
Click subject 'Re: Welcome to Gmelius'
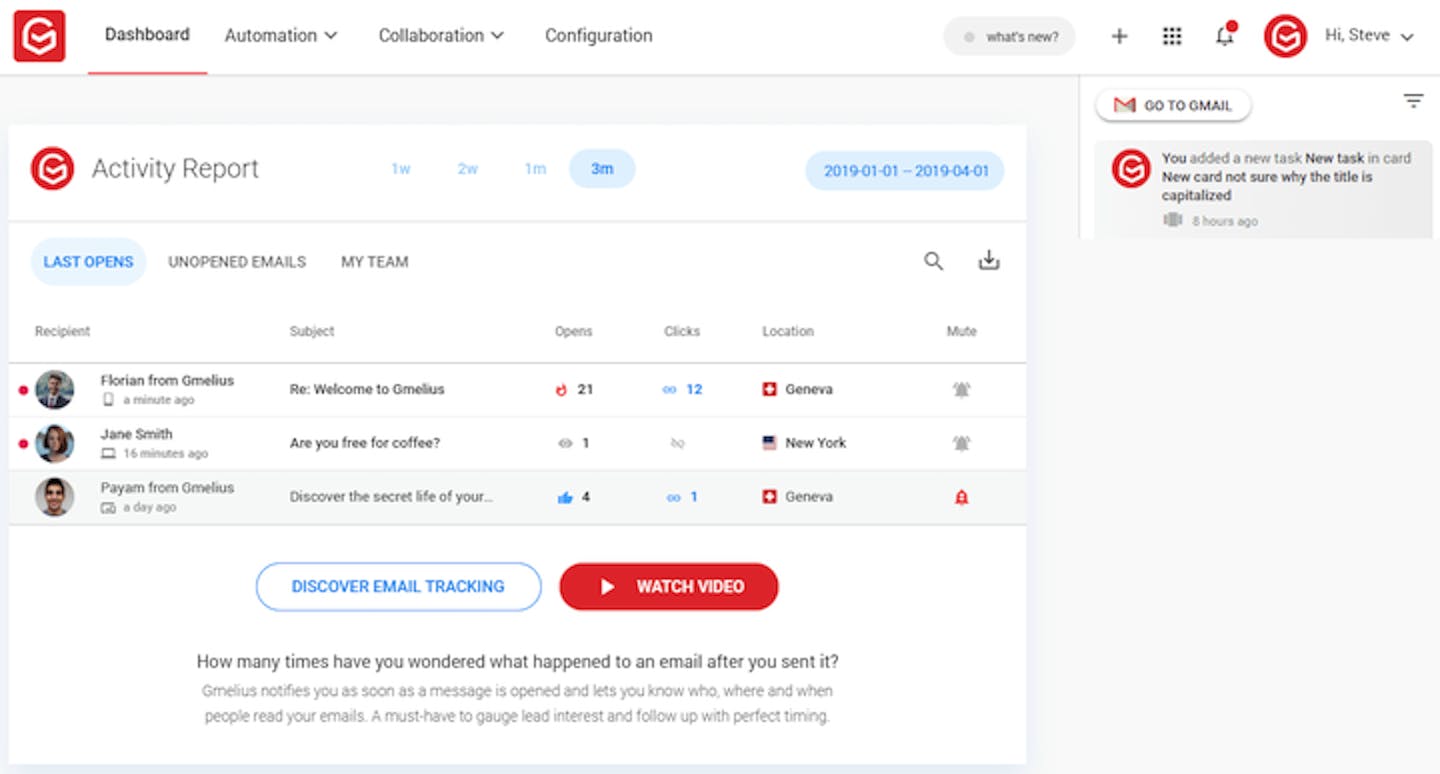pos(367,390)
